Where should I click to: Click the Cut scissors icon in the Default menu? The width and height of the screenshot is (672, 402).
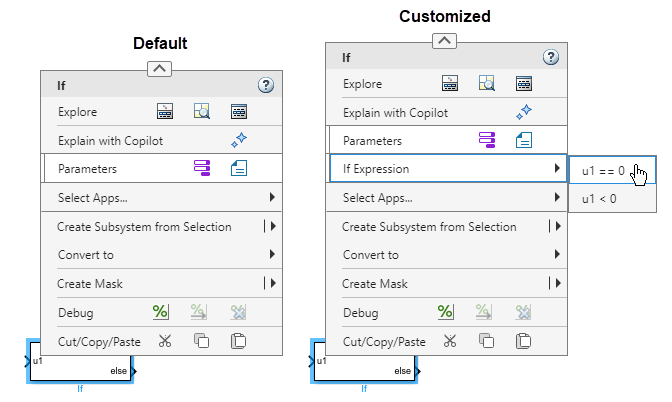pyautogui.click(x=166, y=341)
